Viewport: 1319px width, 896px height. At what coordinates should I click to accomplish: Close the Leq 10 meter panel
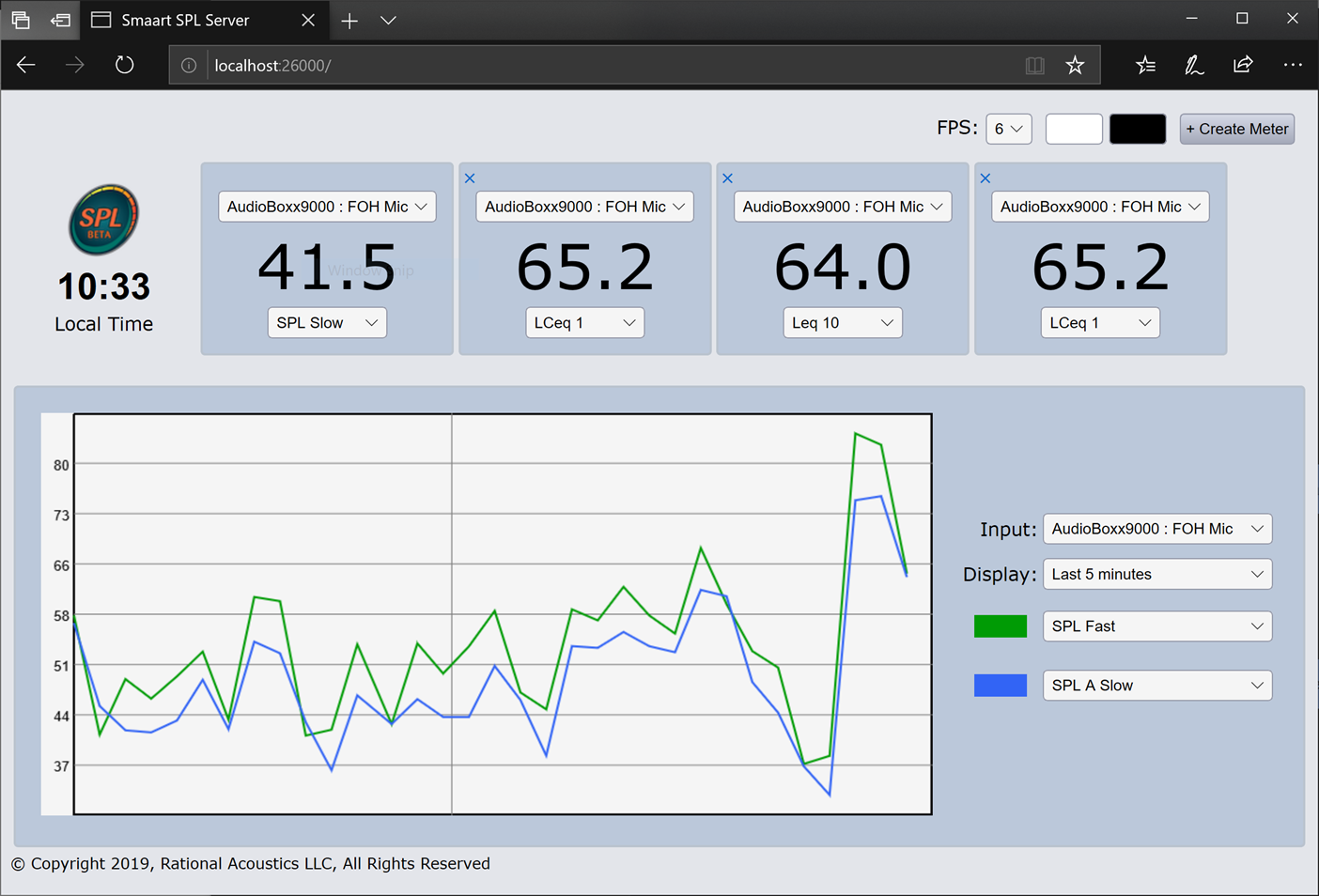click(x=727, y=178)
